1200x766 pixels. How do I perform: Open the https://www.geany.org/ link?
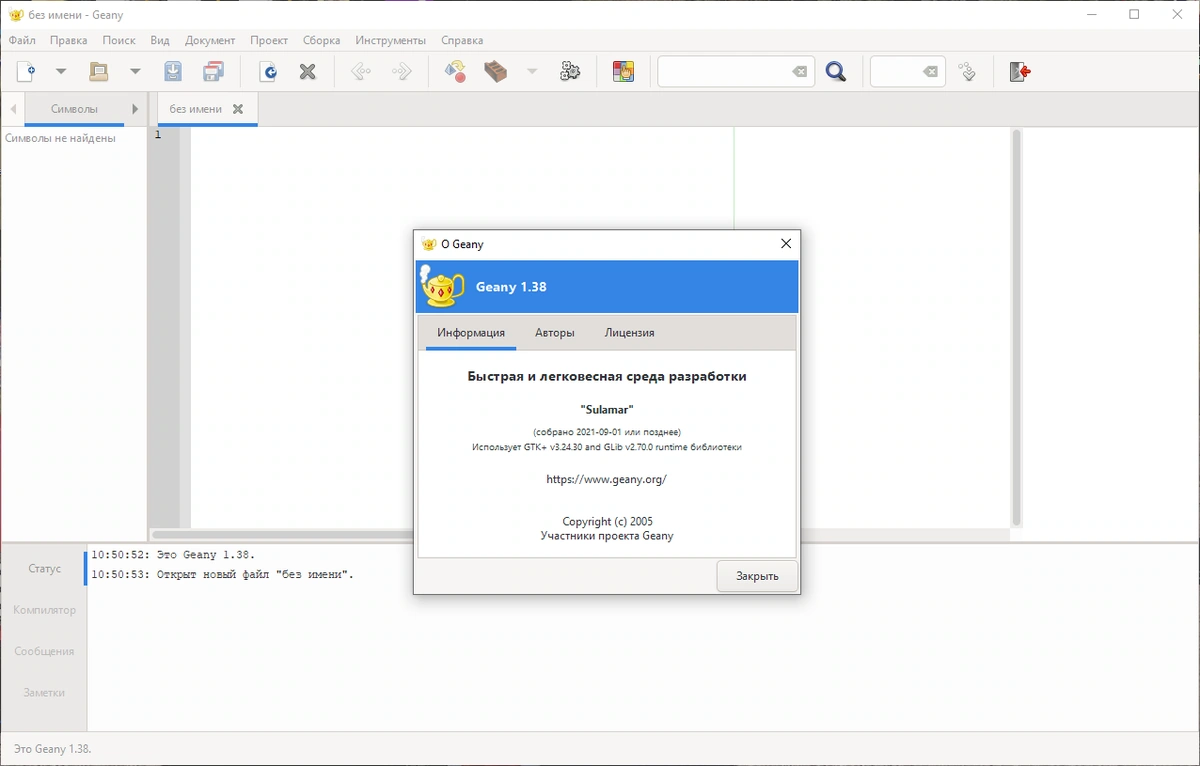pos(606,479)
